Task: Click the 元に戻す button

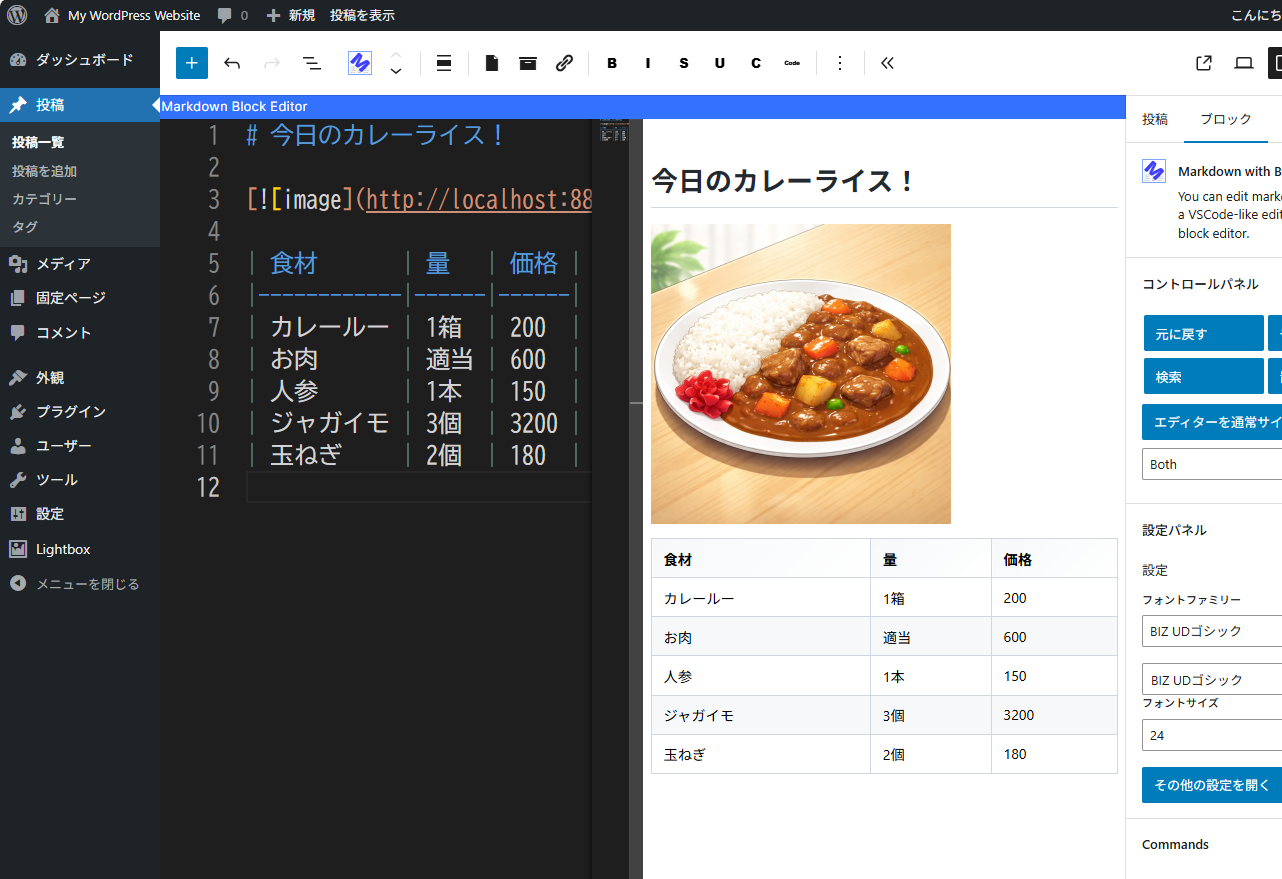Action: 1203,334
